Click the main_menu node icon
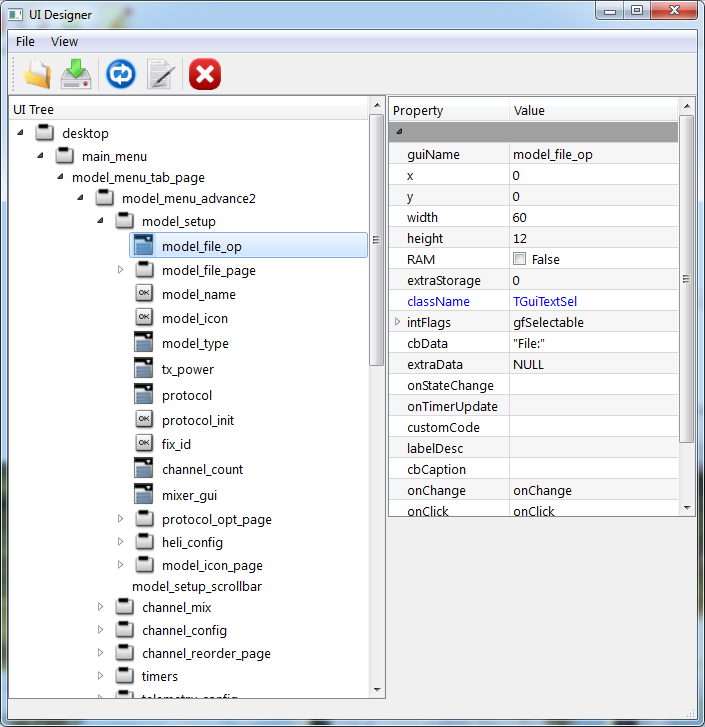This screenshot has height=727, width=705. (64, 156)
